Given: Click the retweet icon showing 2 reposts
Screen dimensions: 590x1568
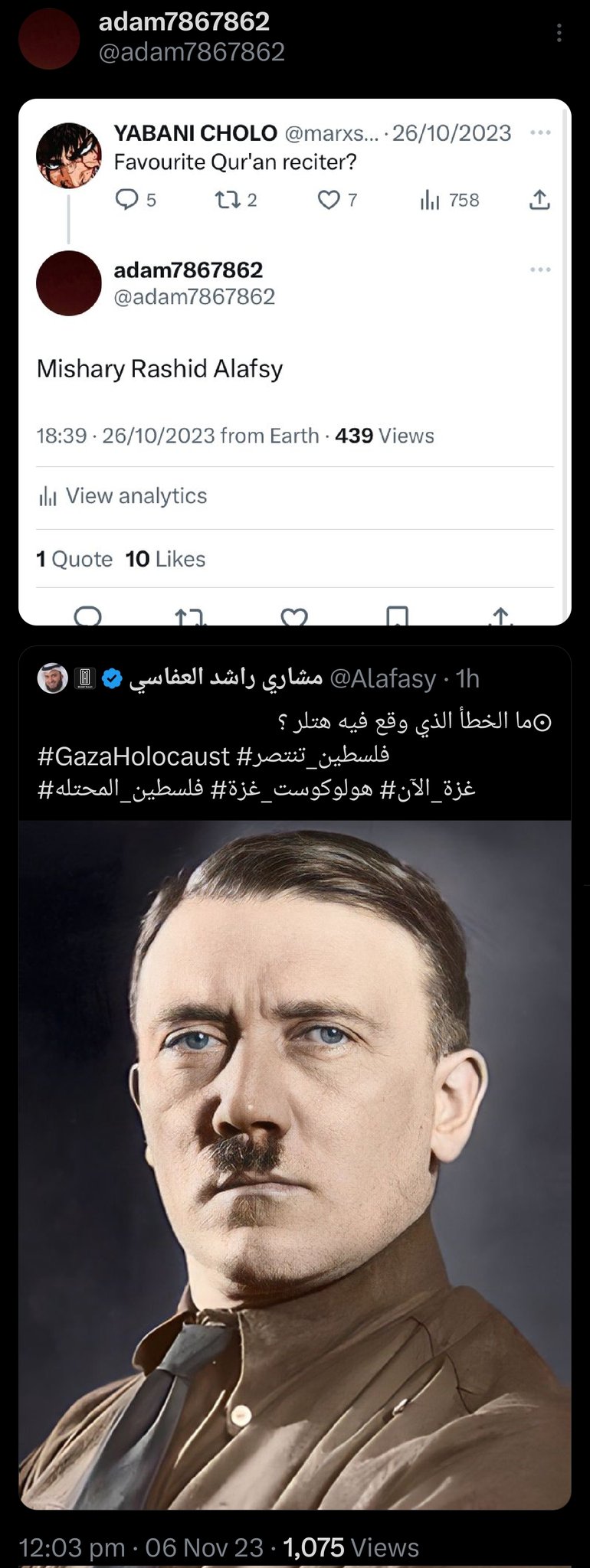Looking at the screenshot, I should click(226, 200).
